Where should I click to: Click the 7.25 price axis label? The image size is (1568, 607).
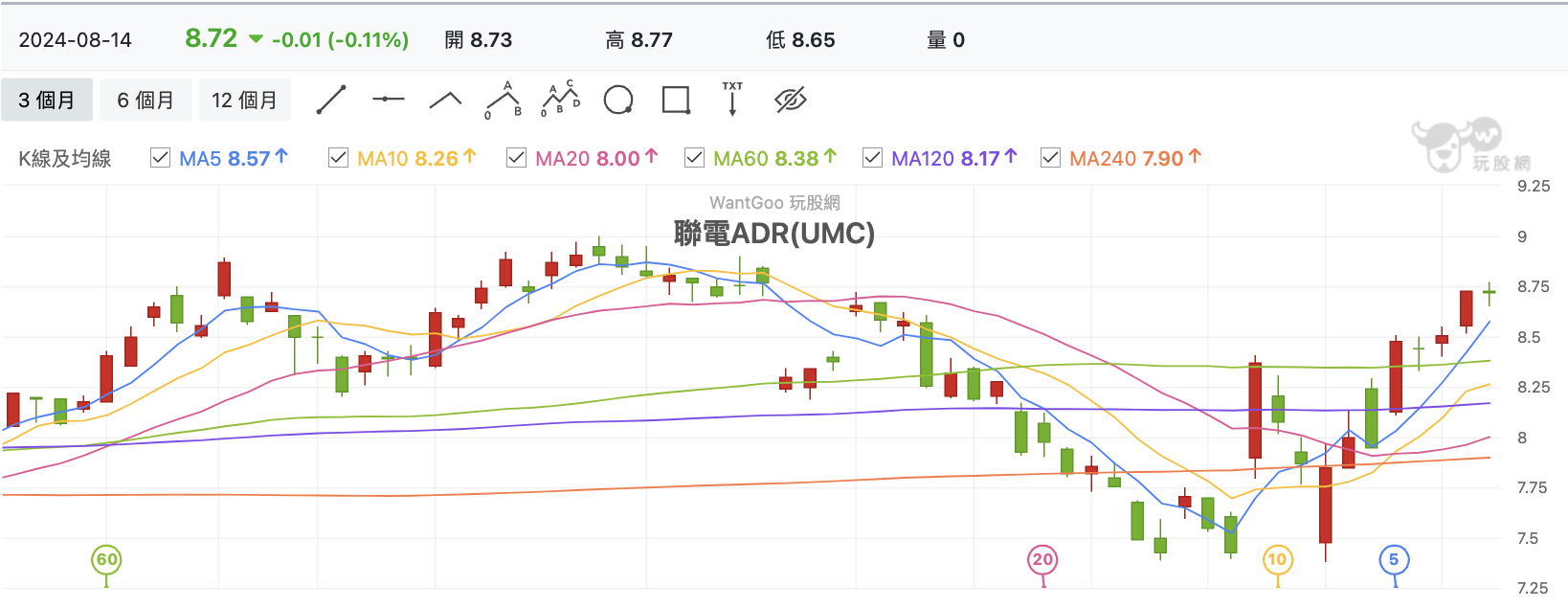[x=1534, y=588]
